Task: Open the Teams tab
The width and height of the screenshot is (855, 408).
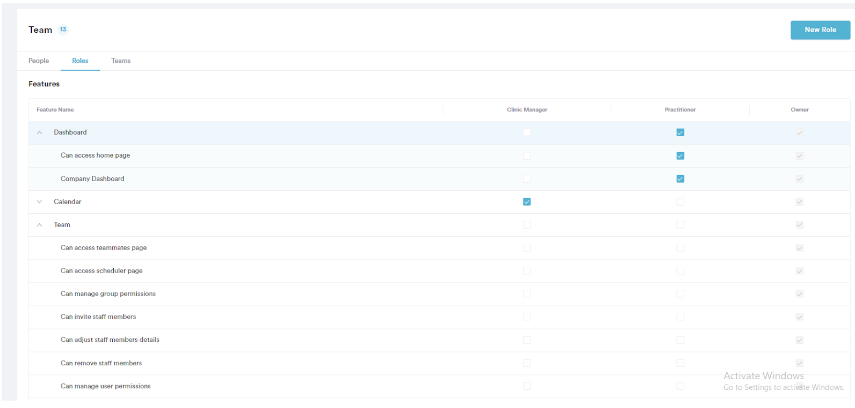Action: pyautogui.click(x=120, y=61)
